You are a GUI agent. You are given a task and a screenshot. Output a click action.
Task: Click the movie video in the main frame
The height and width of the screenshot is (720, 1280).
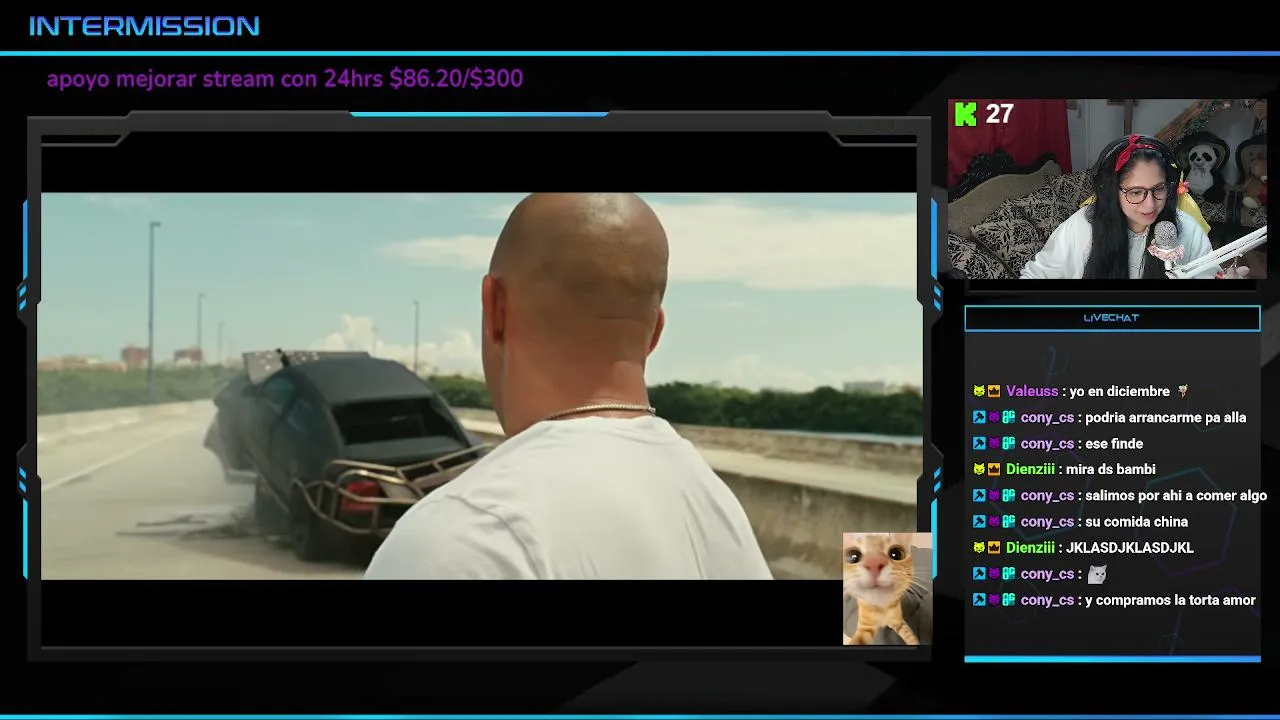coord(481,386)
